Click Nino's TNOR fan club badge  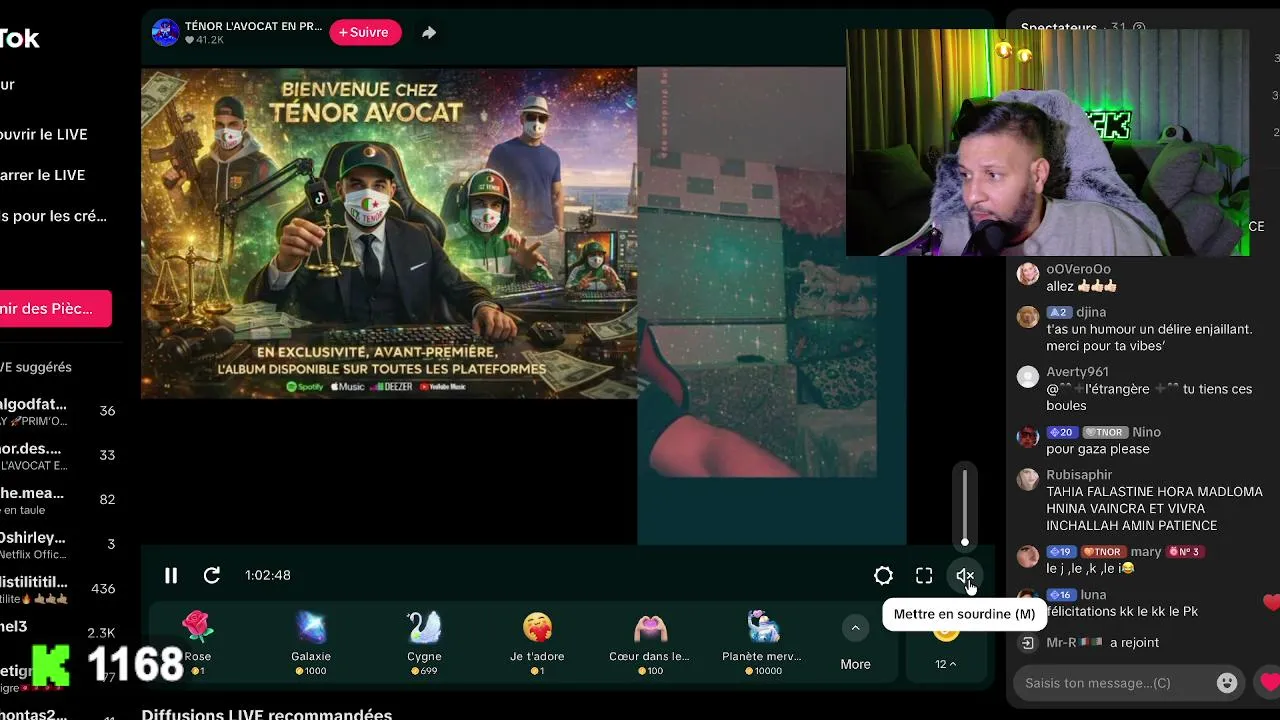click(x=1105, y=432)
